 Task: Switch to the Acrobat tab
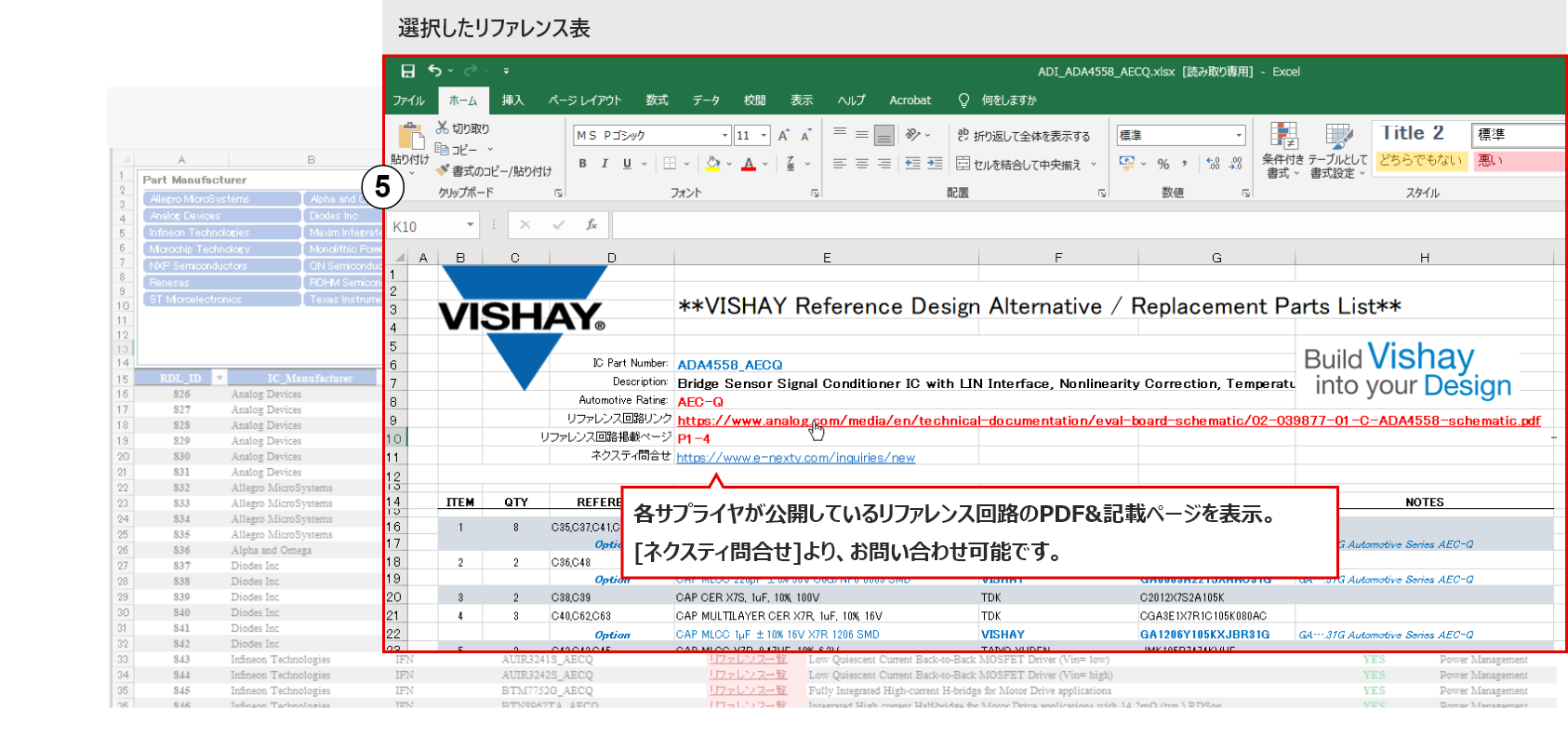910,100
